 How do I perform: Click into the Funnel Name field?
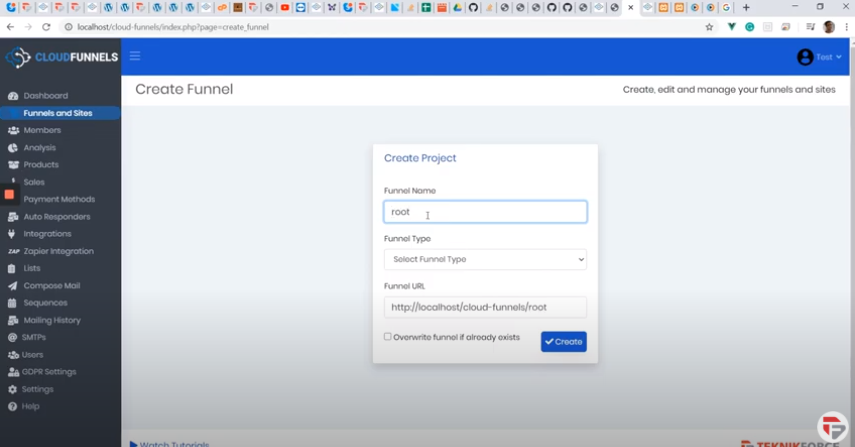[x=485, y=212]
